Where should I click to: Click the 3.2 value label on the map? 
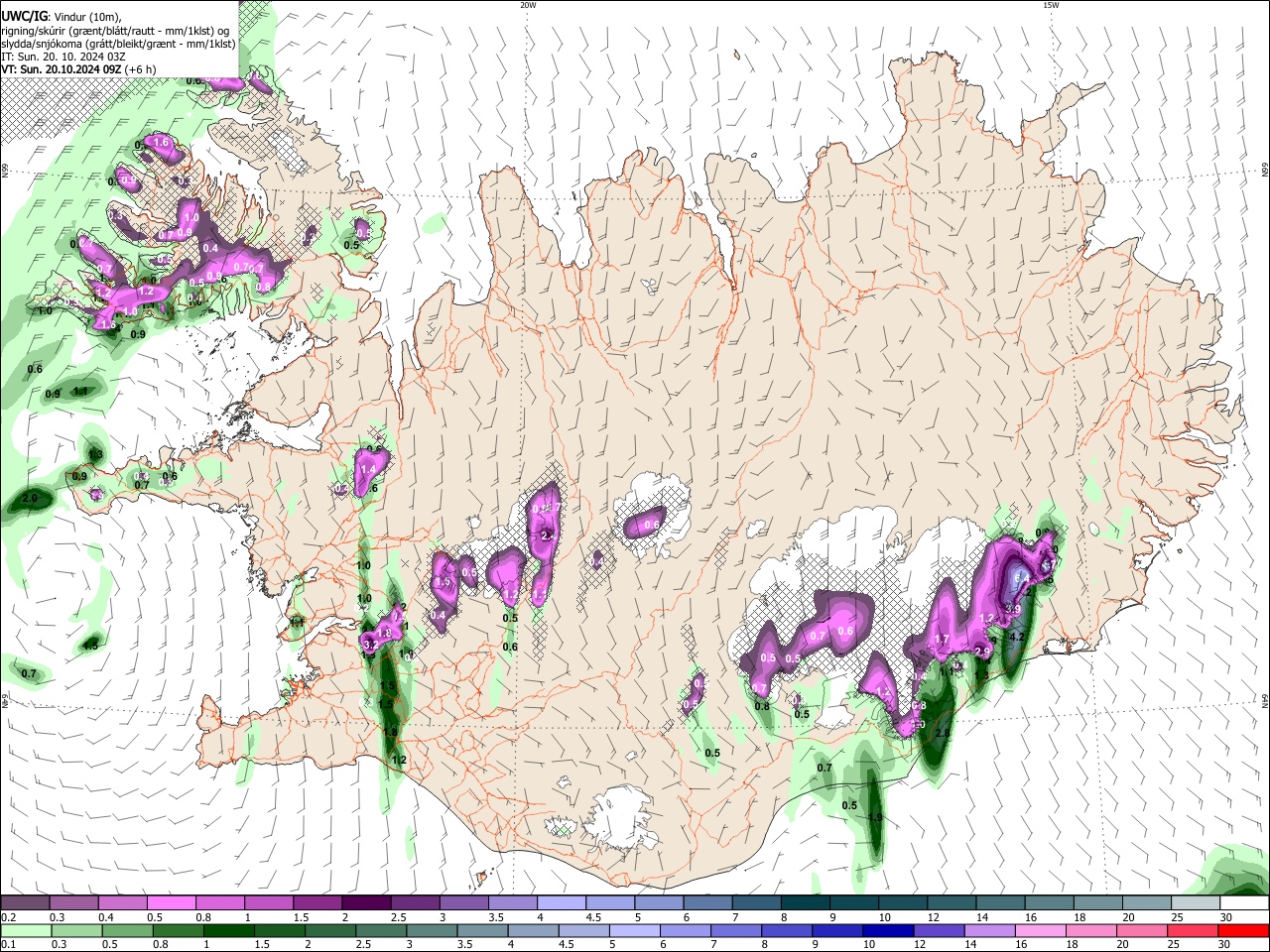click(372, 645)
